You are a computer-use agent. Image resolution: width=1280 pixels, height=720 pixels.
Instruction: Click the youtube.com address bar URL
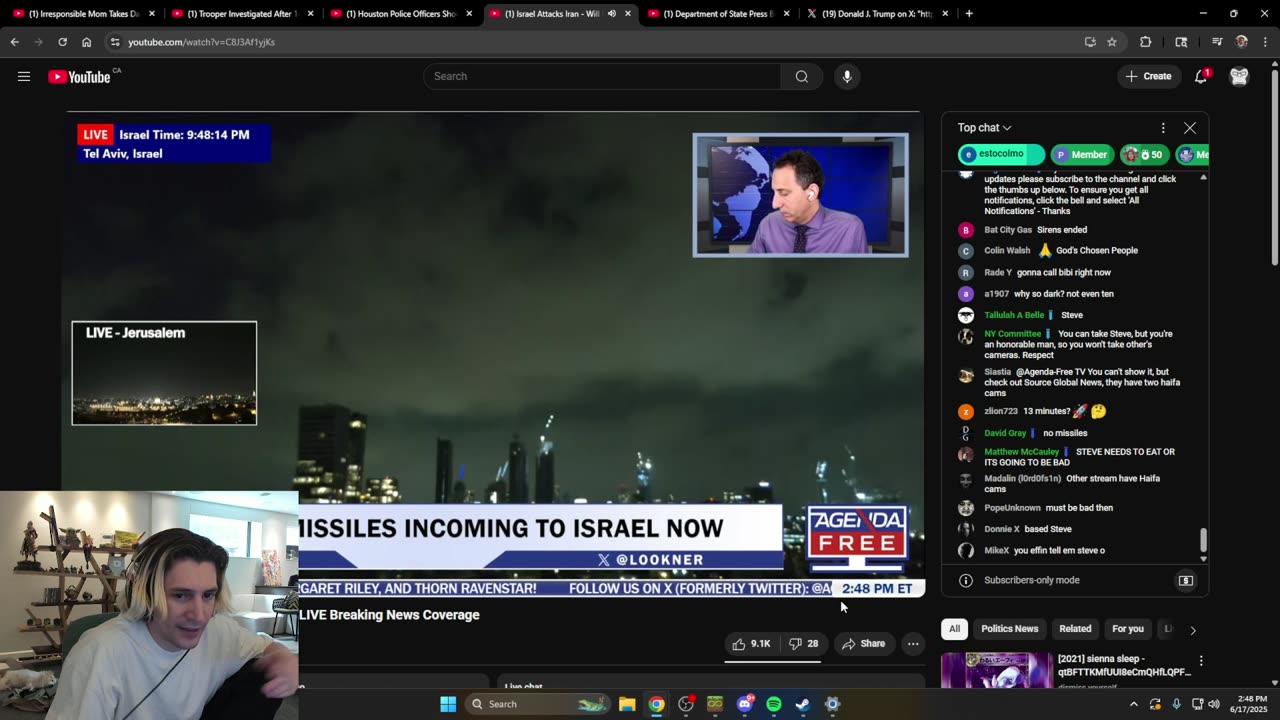tap(201, 42)
